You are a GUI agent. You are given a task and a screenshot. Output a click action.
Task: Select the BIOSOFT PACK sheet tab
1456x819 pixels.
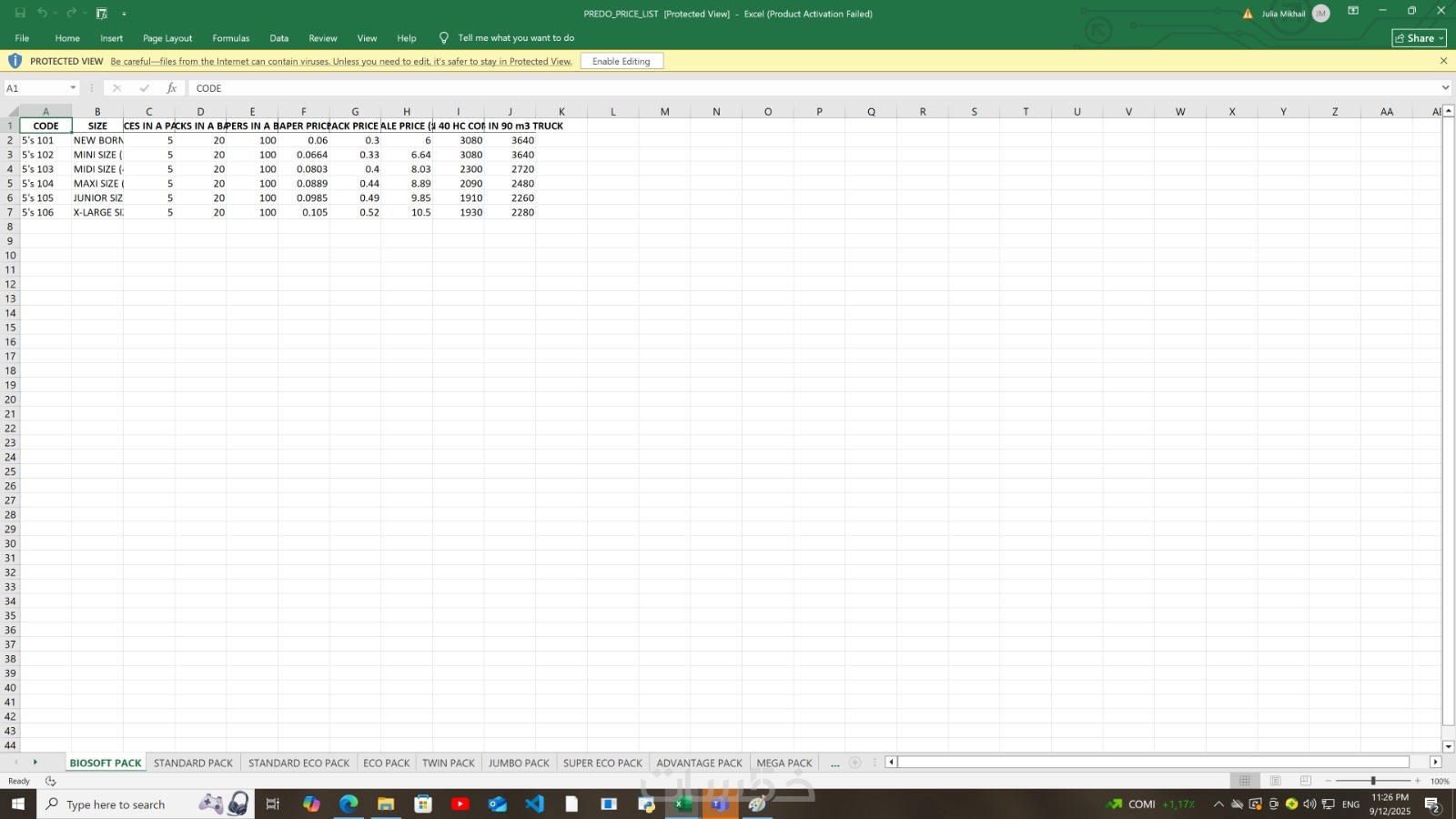click(106, 763)
